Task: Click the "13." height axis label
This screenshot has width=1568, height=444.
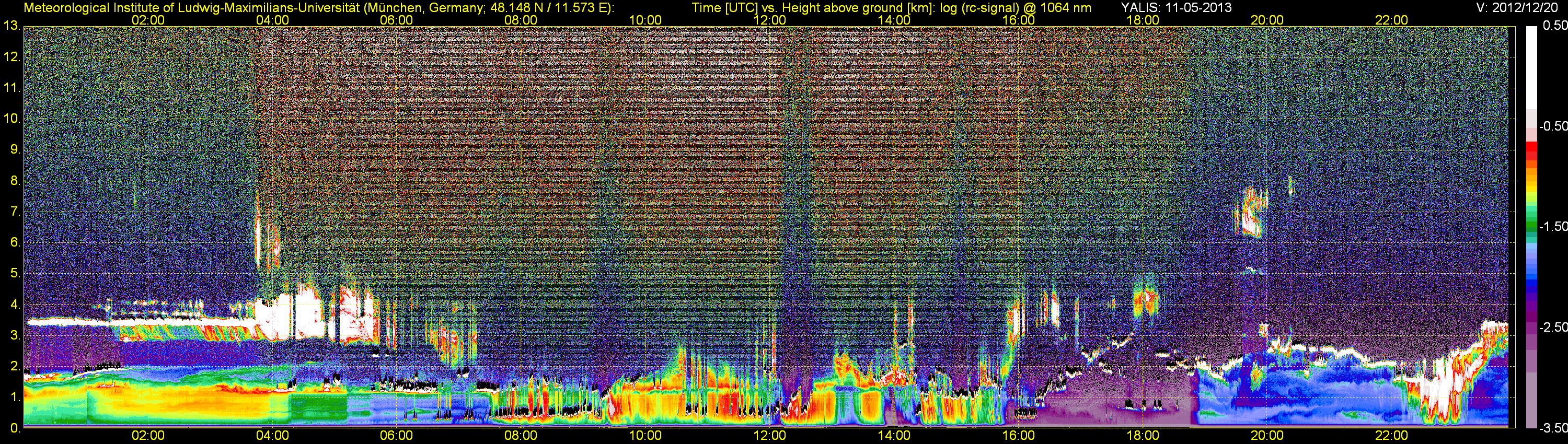Action: 12,26
